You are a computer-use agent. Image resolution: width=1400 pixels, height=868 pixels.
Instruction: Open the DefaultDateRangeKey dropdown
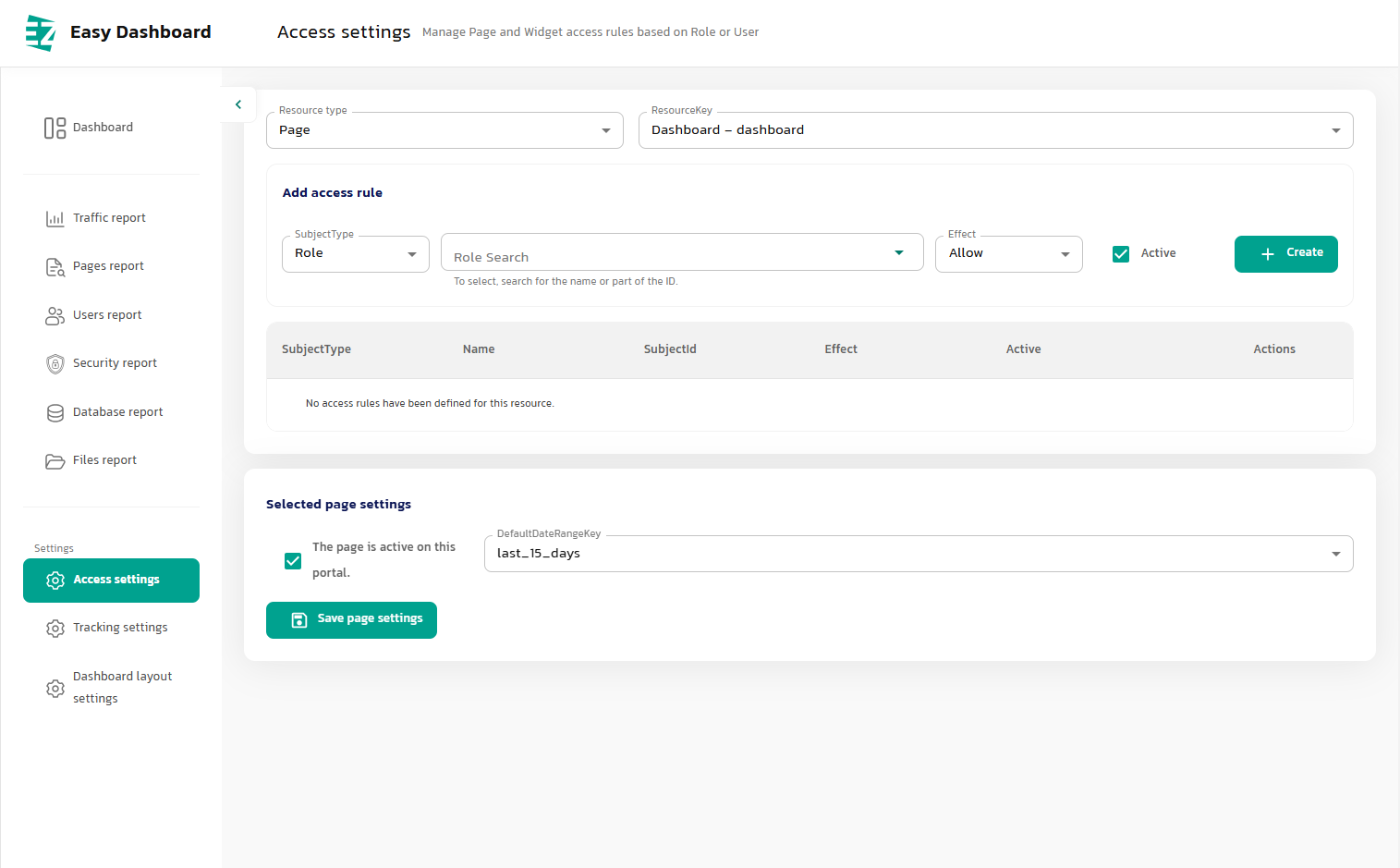pos(919,554)
